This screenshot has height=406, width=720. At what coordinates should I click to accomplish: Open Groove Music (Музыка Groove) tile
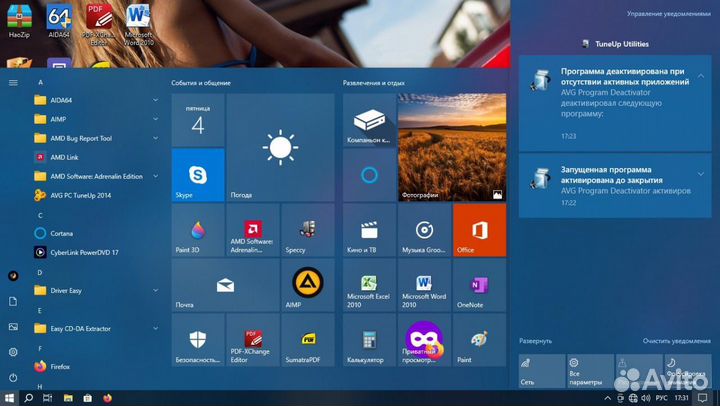point(424,230)
